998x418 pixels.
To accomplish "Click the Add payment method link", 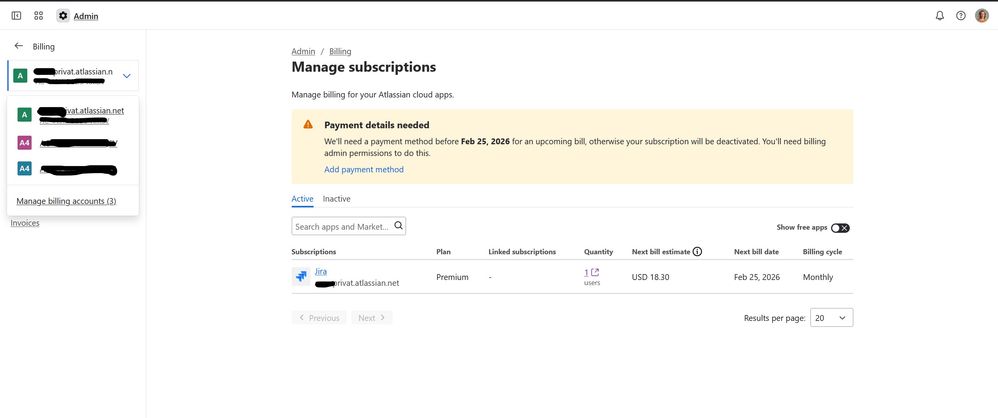I will tap(363, 169).
